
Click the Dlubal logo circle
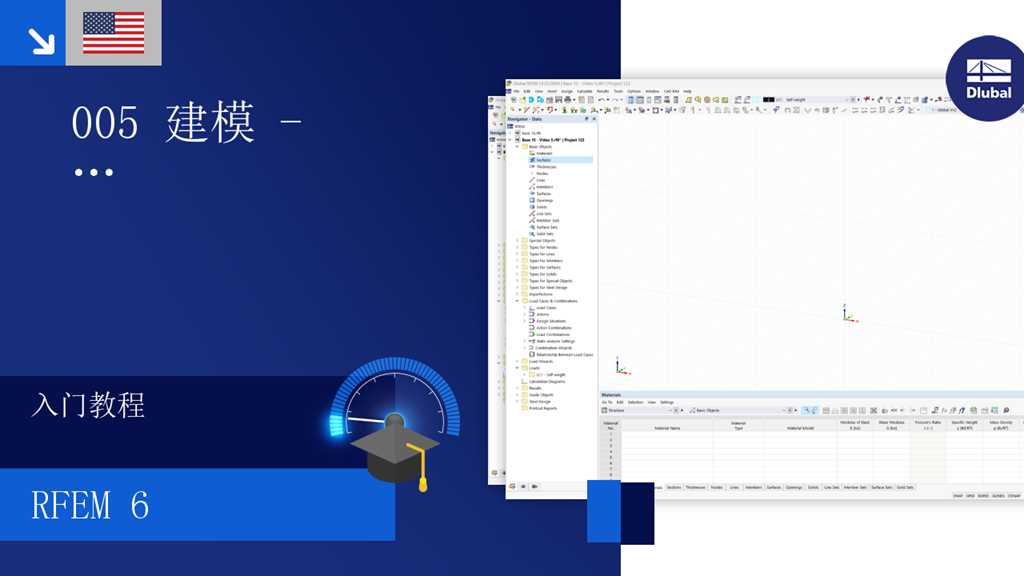pyautogui.click(x=987, y=78)
